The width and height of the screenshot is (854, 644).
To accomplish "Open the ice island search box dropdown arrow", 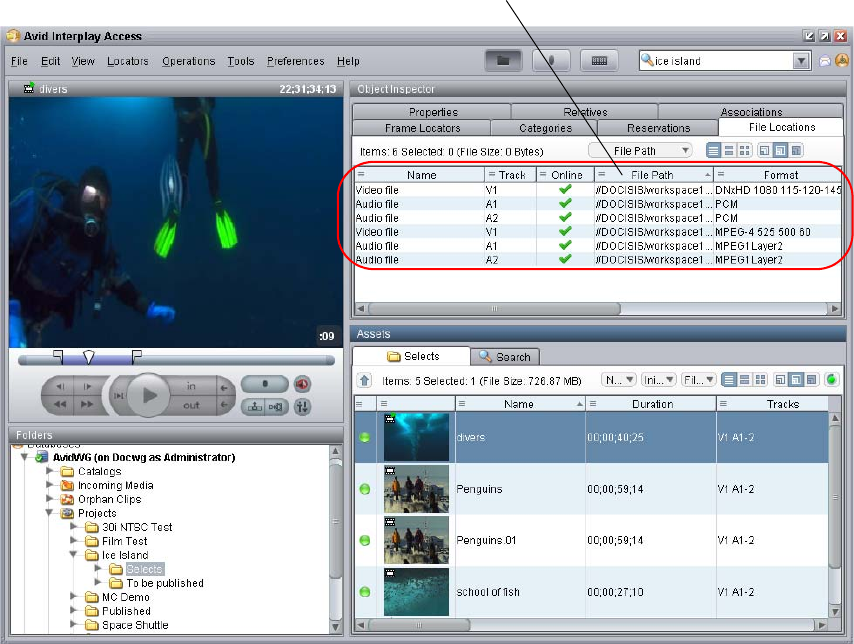I will (x=800, y=61).
